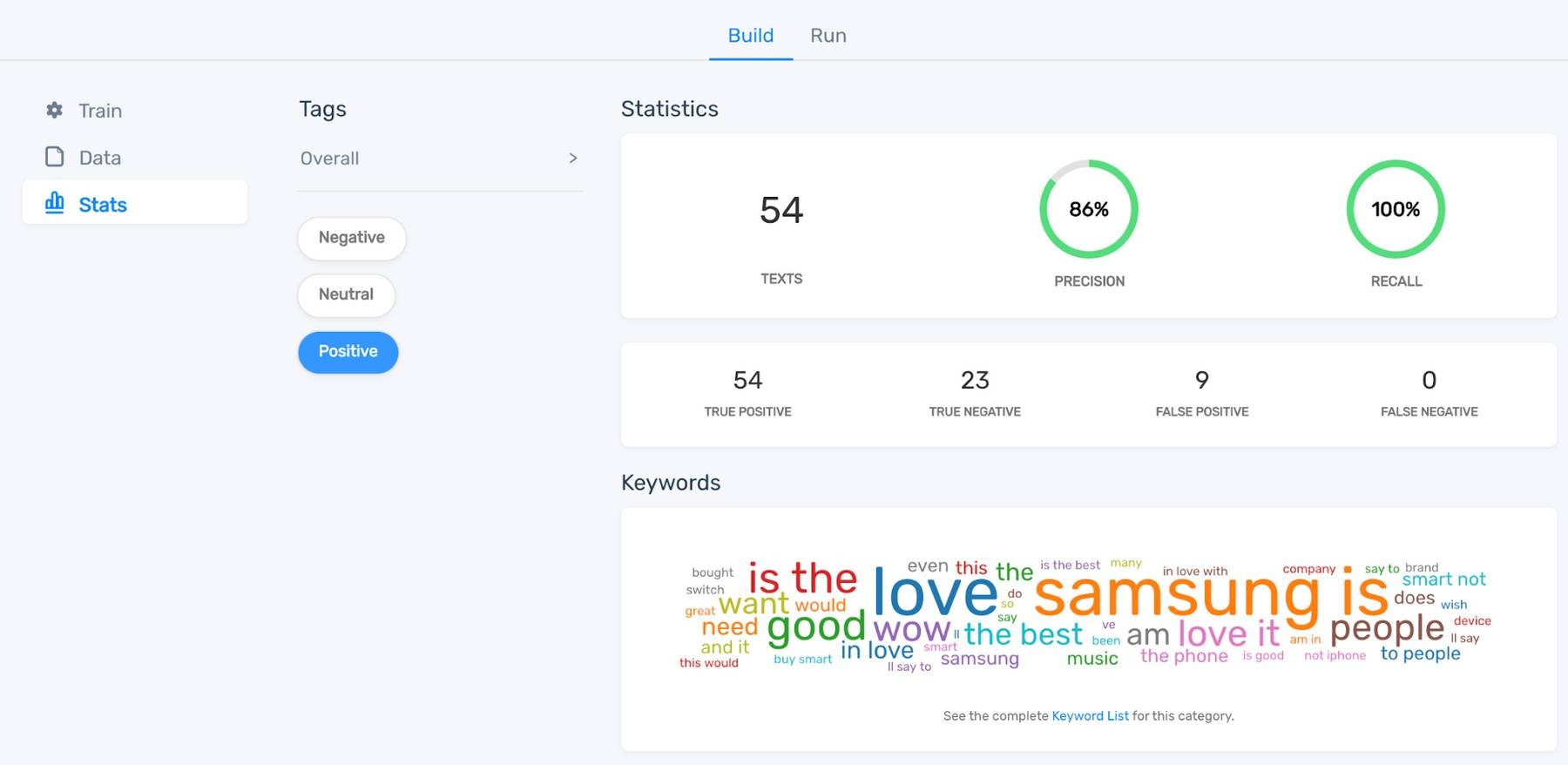Click the Train gear icon
This screenshot has width=1568, height=765.
(x=54, y=111)
